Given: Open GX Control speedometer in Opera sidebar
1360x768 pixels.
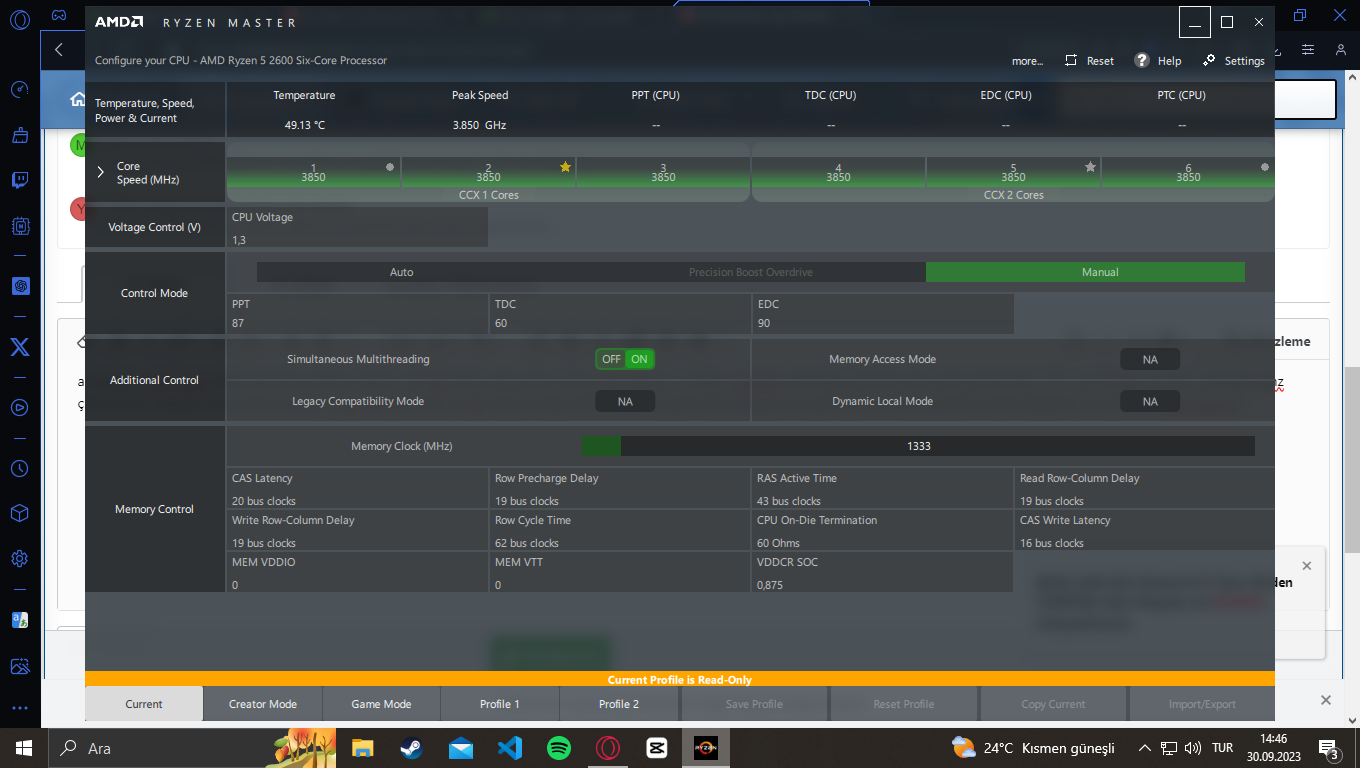Looking at the screenshot, I should point(20,90).
